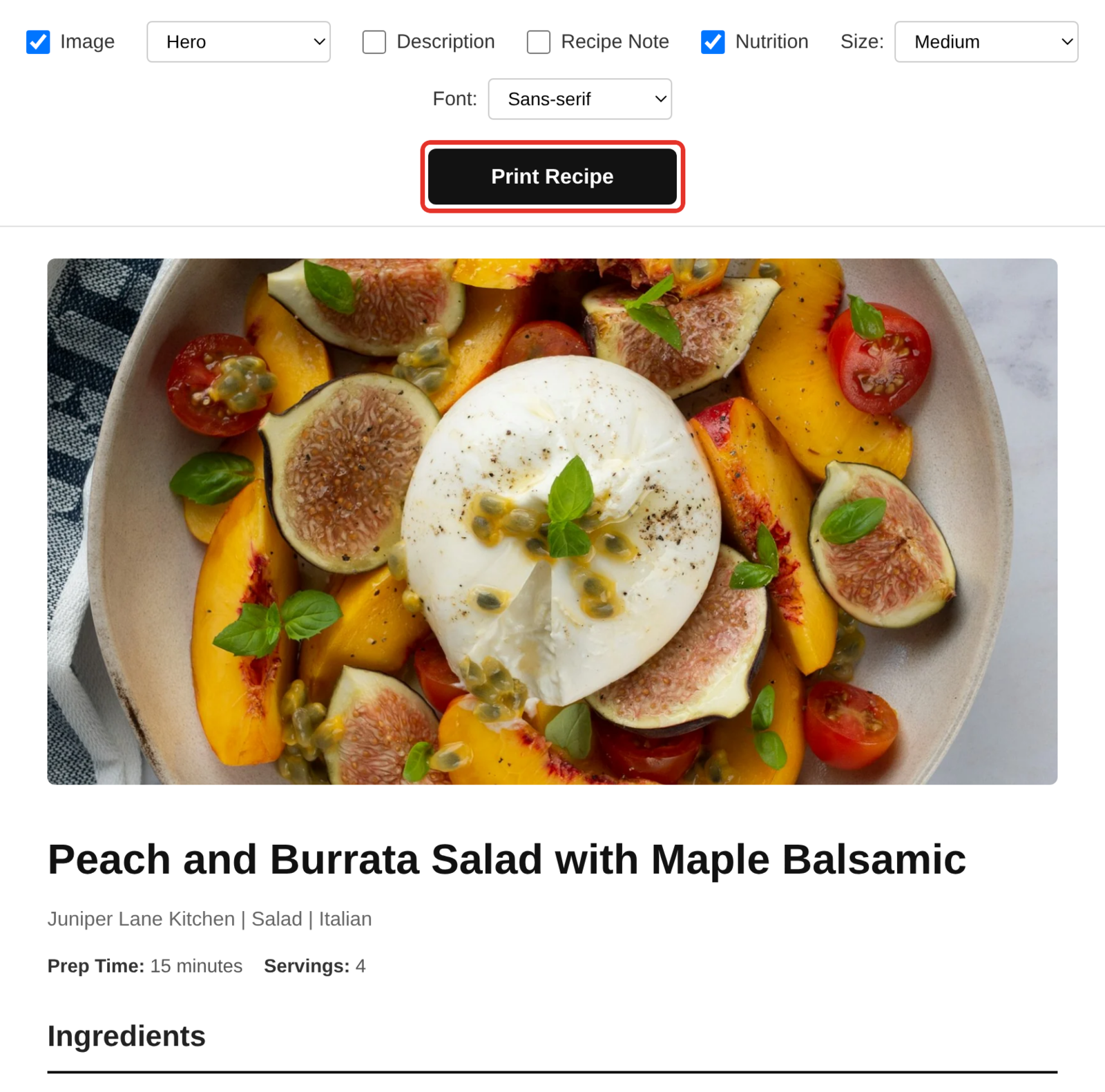Open the Font dropdown showing Sans-serif

coord(580,99)
